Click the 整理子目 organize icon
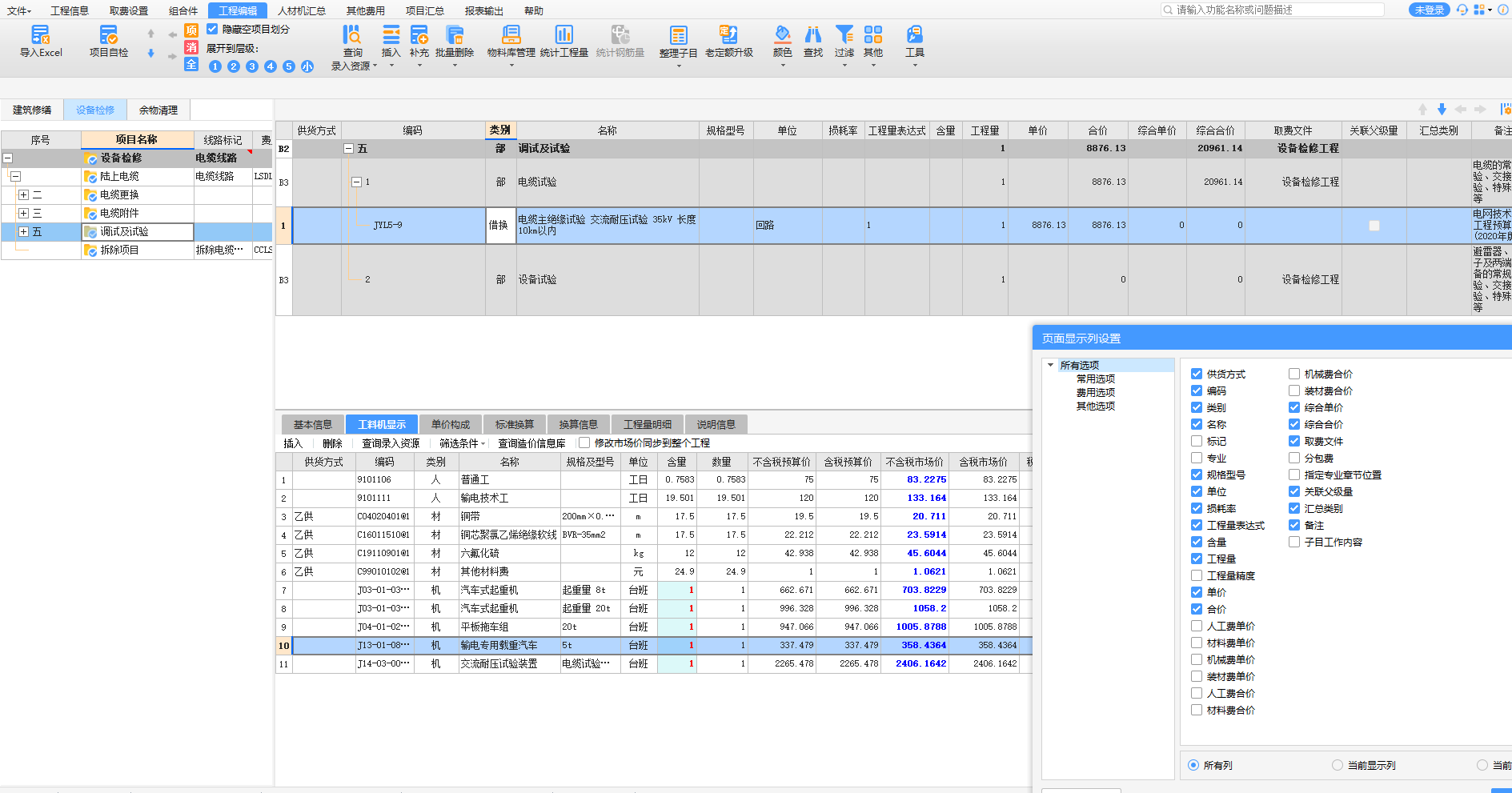This screenshot has width=1512, height=793. pyautogui.click(x=678, y=35)
